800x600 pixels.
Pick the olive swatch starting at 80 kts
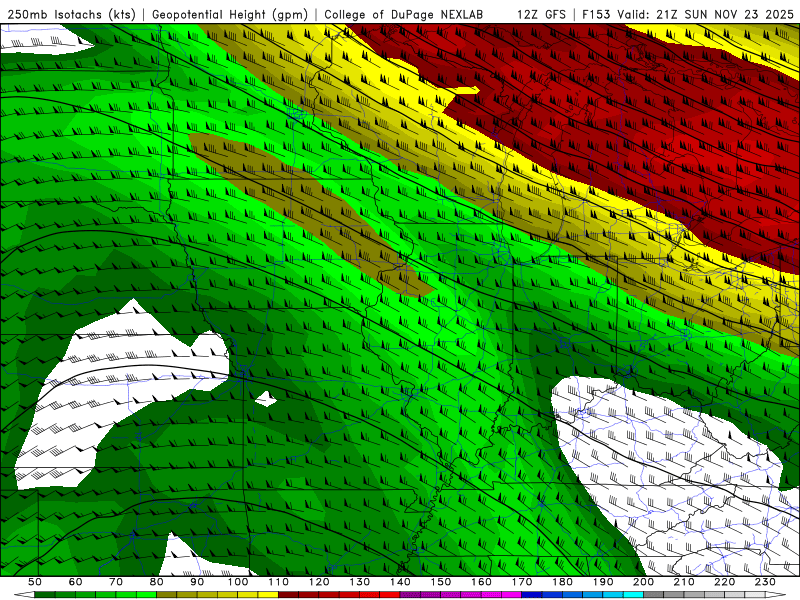click(x=166, y=594)
